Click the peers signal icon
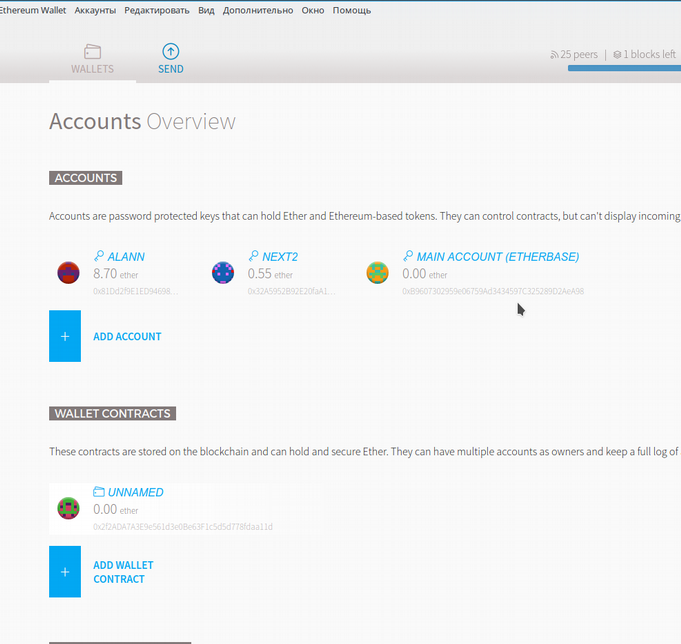Image resolution: width=681 pixels, height=644 pixels. point(554,55)
